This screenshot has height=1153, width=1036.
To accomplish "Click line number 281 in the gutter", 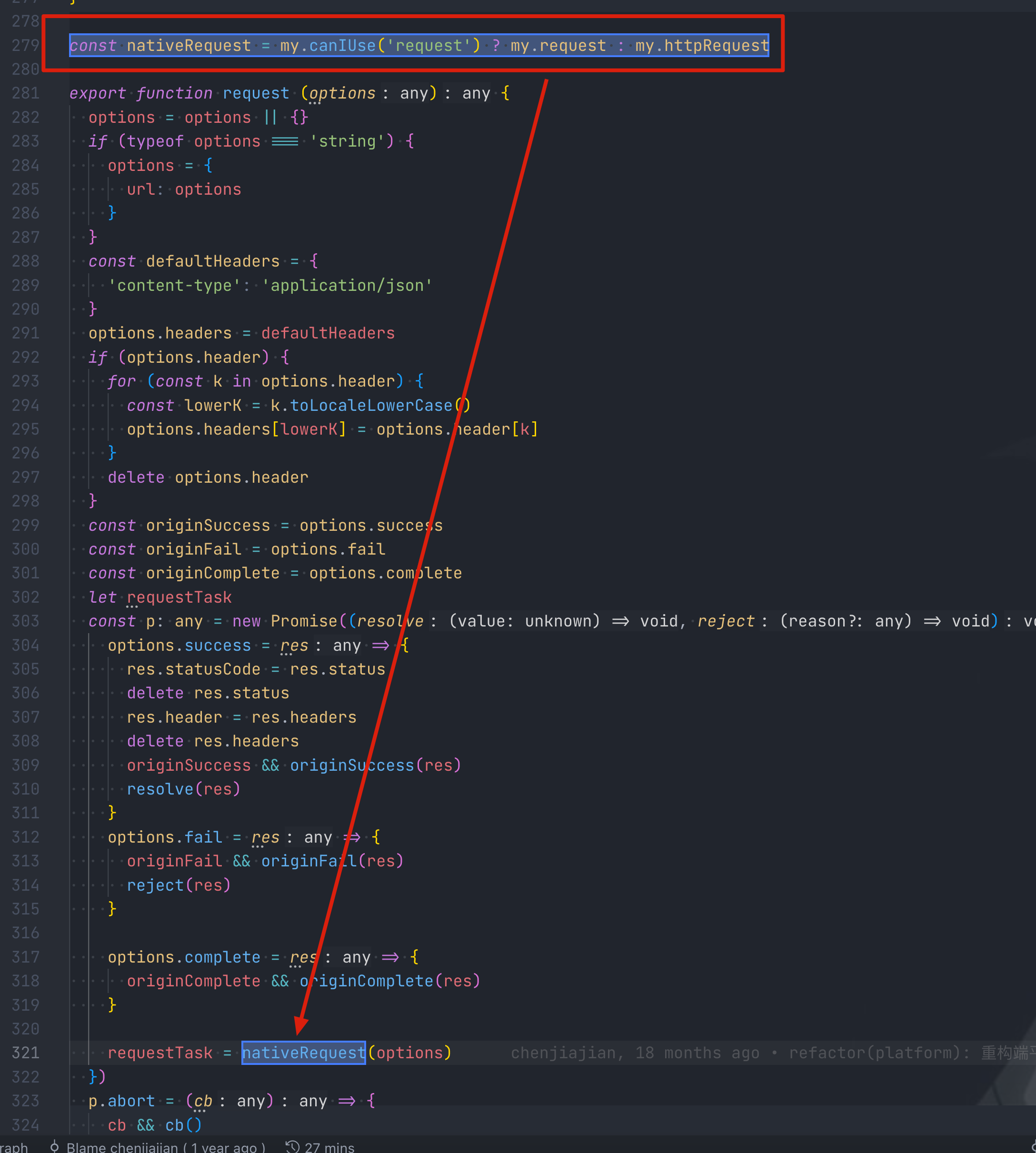I will [x=25, y=93].
